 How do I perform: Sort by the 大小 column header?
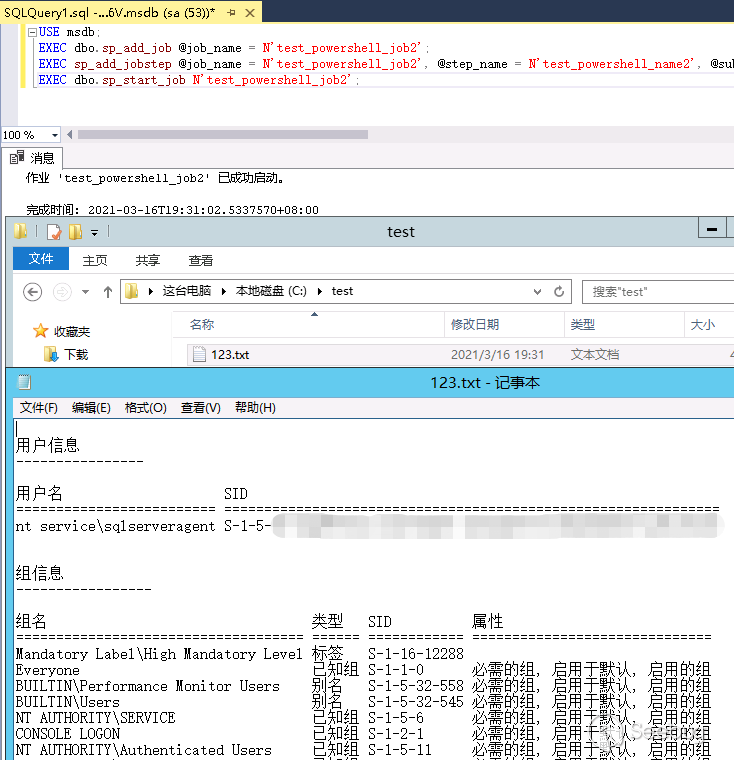708,325
